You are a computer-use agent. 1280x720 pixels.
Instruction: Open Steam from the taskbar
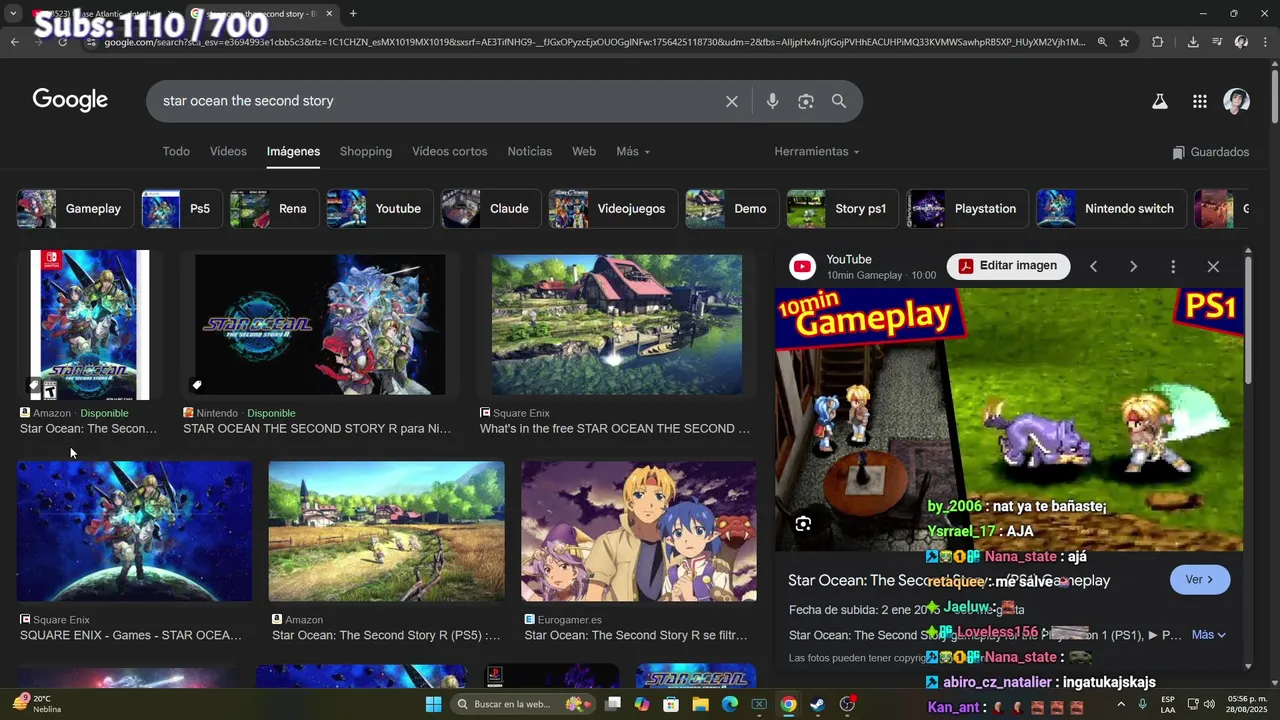click(818, 704)
